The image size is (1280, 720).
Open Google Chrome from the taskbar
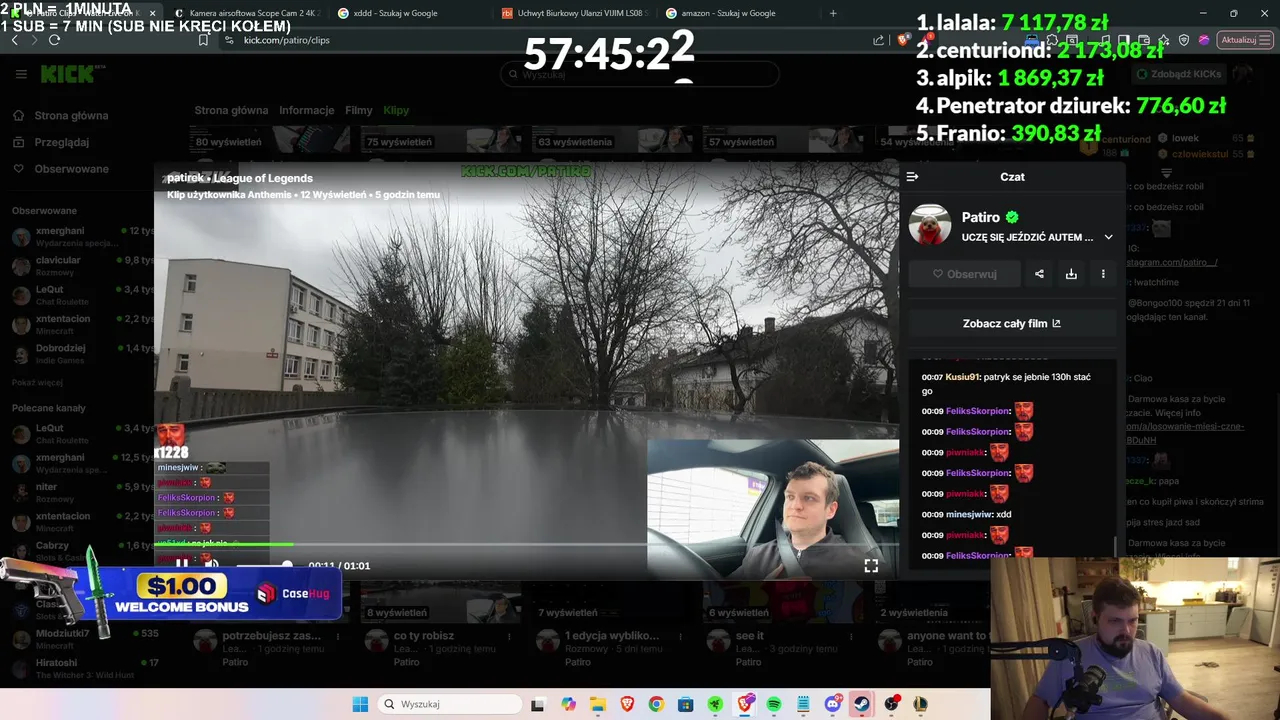(x=656, y=704)
